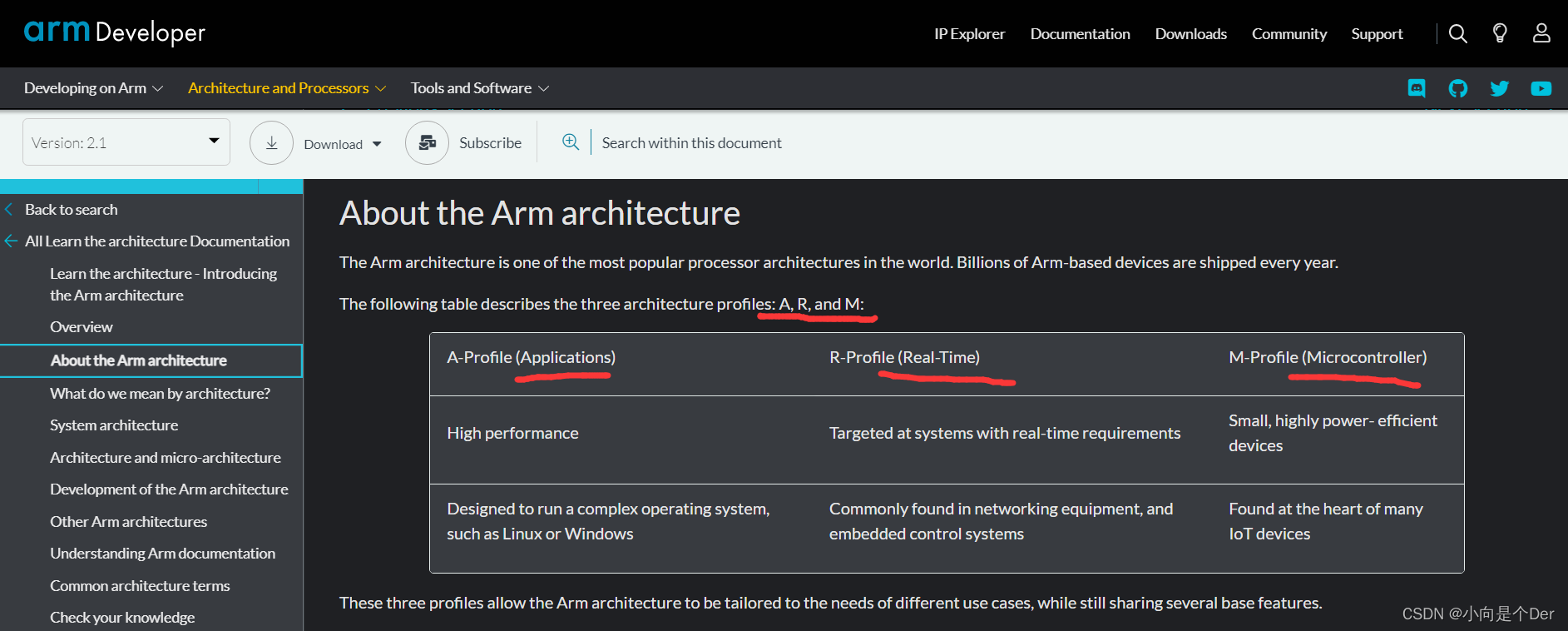The width and height of the screenshot is (1568, 631).
Task: Click the R-Profile (Real-Time) table header
Action: click(x=904, y=357)
